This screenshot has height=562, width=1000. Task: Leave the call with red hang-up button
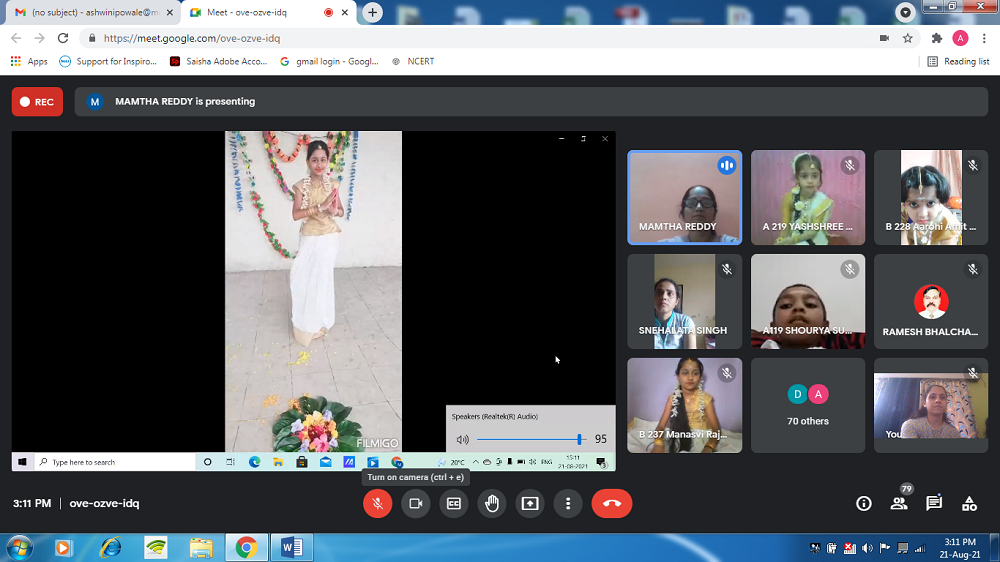coord(612,503)
